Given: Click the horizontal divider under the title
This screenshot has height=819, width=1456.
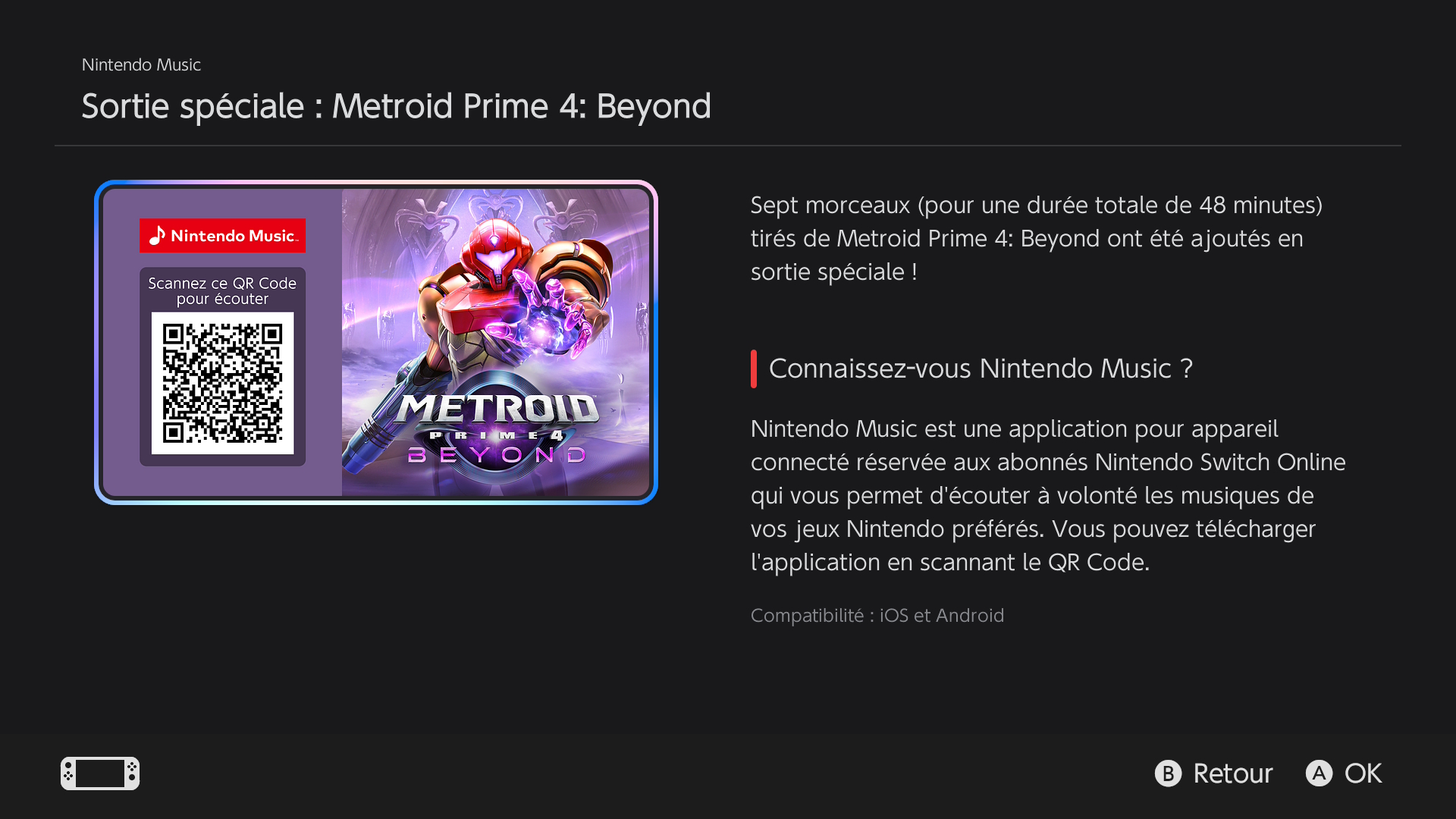Looking at the screenshot, I should (727, 146).
